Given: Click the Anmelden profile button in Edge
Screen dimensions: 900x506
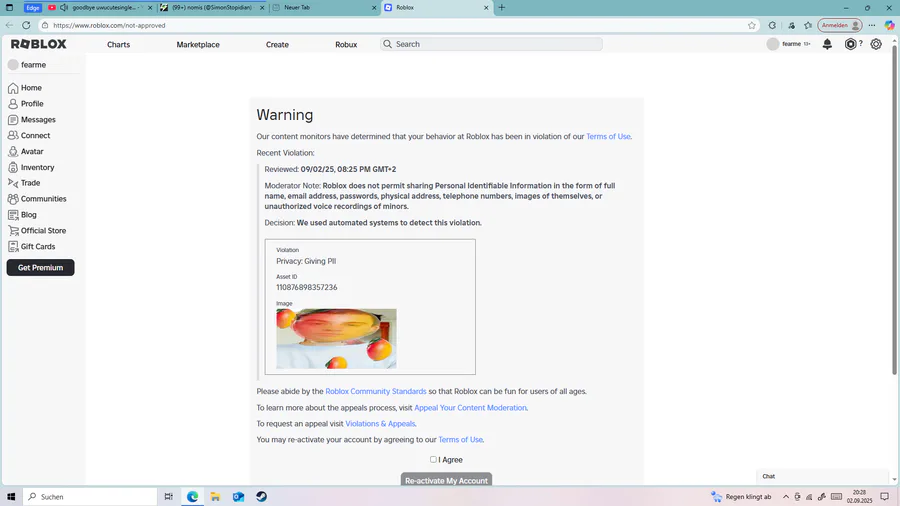Looking at the screenshot, I should click(840, 25).
